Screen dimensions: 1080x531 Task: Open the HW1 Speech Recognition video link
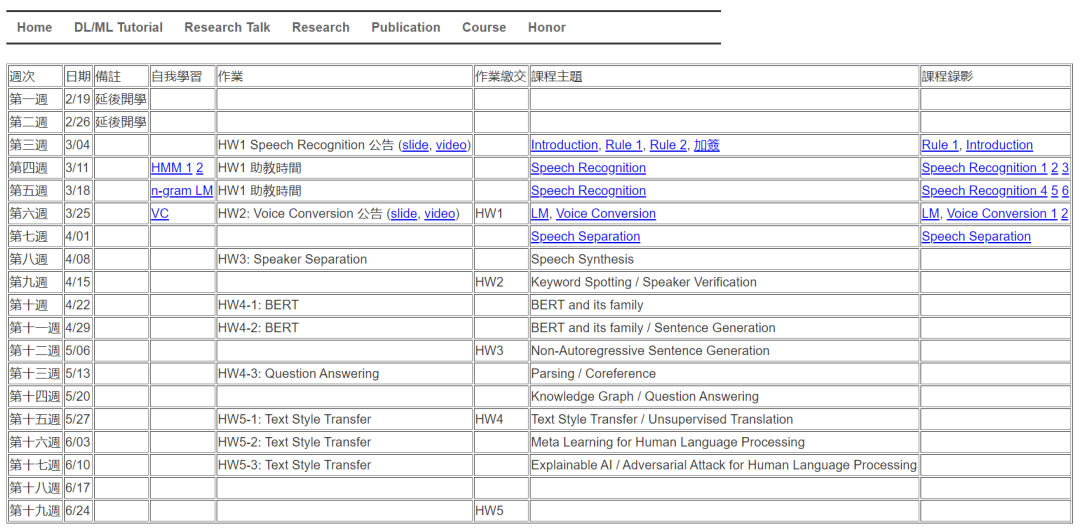click(x=451, y=145)
